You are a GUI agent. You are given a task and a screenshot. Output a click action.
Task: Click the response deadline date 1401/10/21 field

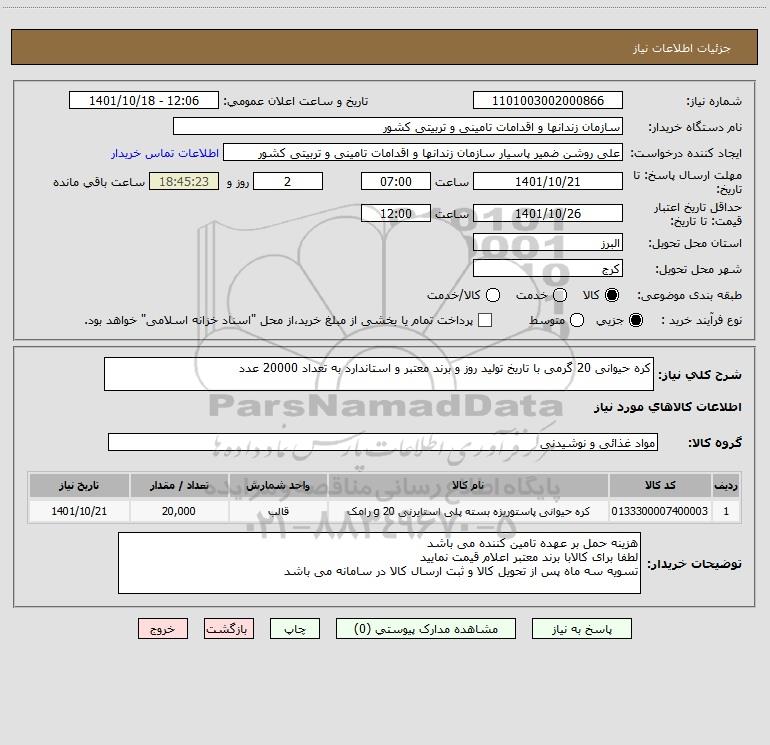coord(548,181)
